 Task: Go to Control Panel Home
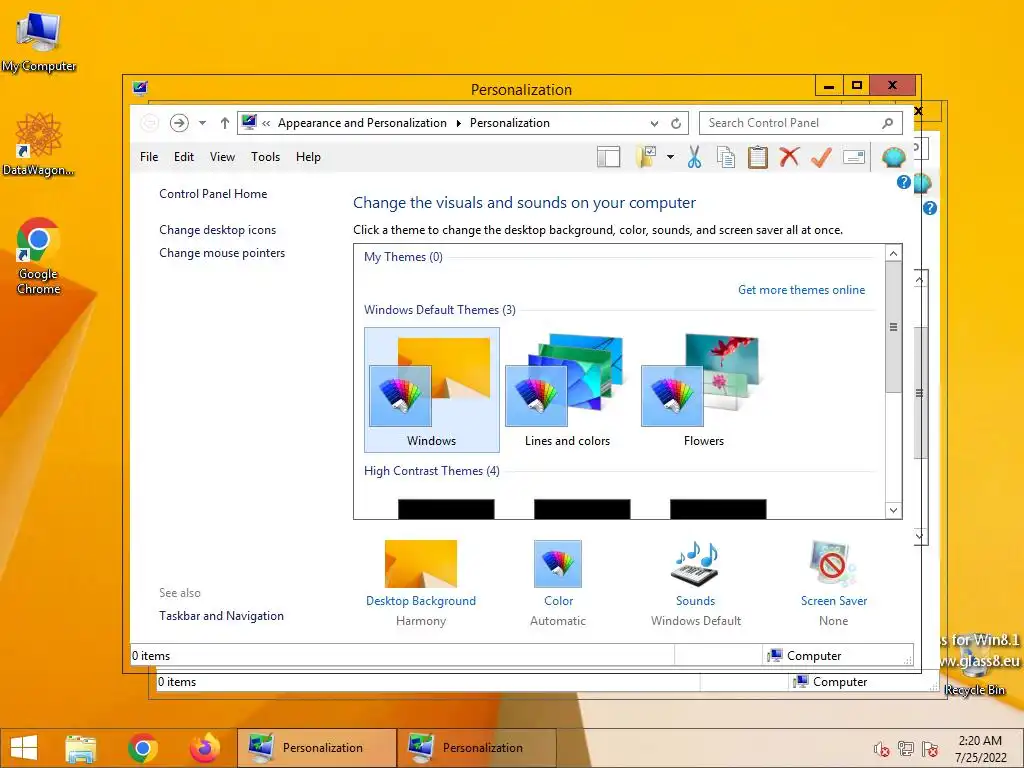pos(213,194)
